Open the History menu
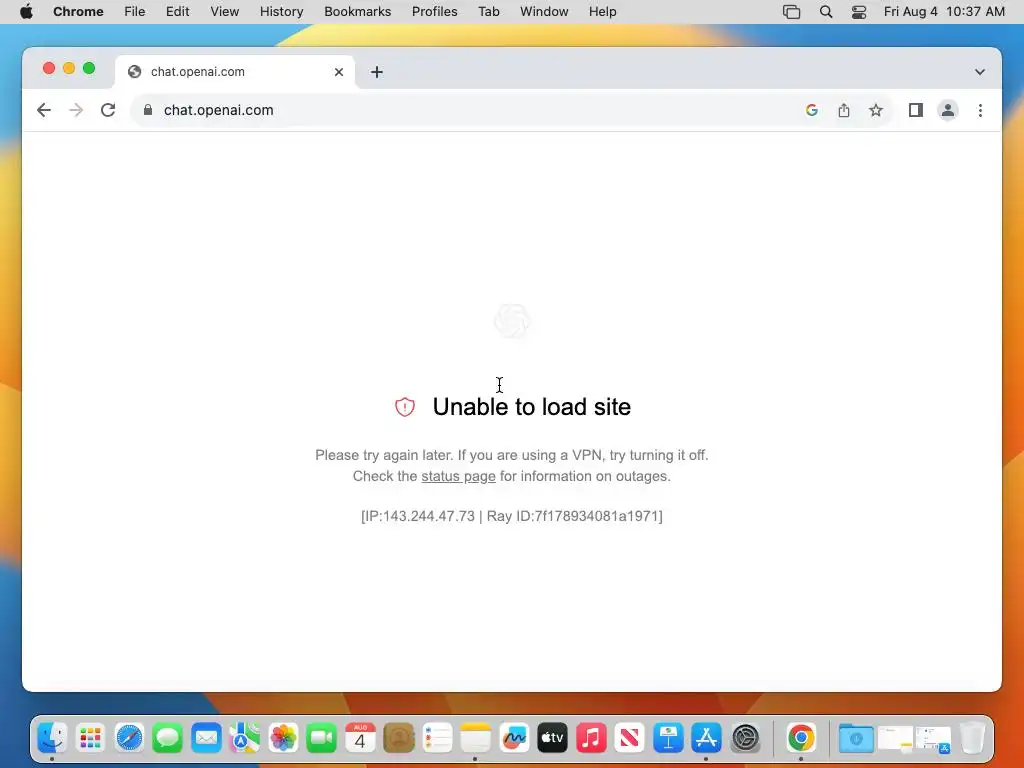 pos(281,12)
